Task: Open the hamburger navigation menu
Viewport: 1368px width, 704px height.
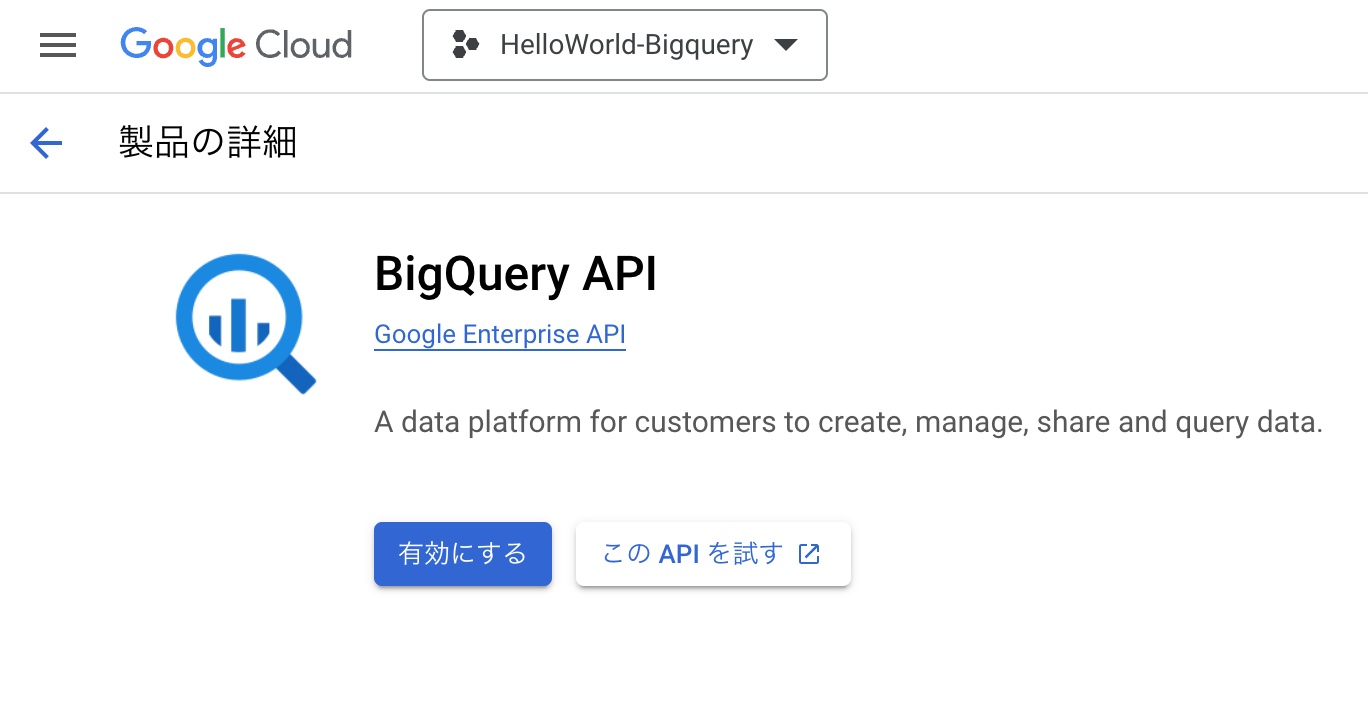Action: [58, 45]
